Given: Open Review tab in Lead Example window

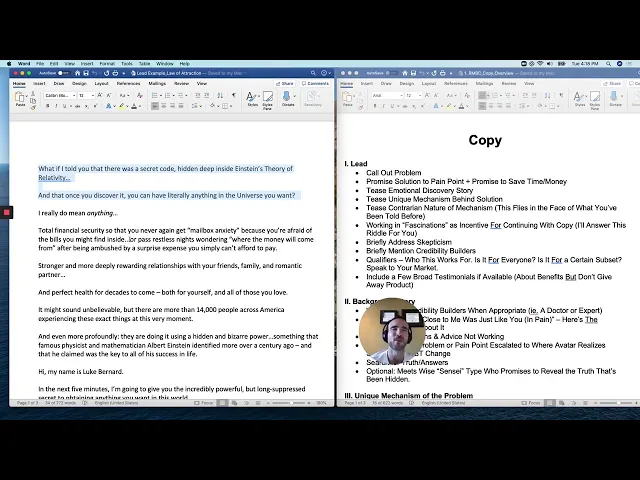Looking at the screenshot, I should point(182,83).
